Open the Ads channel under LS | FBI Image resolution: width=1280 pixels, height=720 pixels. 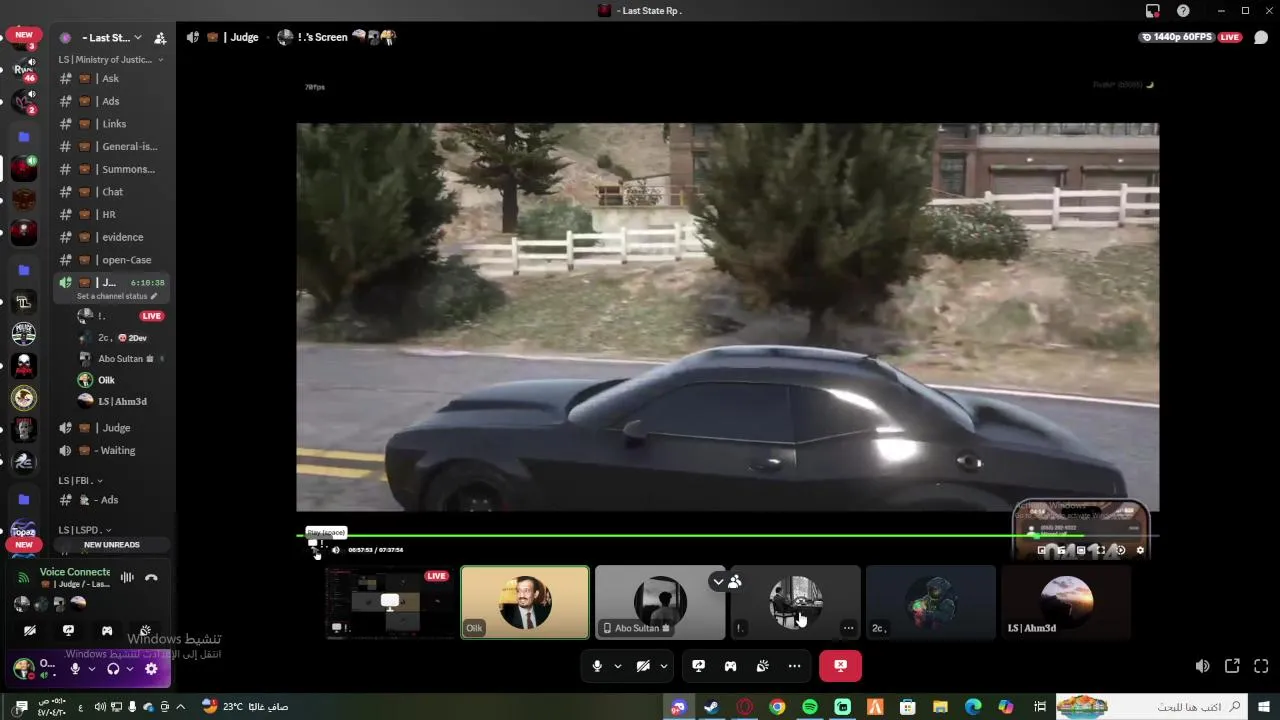112,500
